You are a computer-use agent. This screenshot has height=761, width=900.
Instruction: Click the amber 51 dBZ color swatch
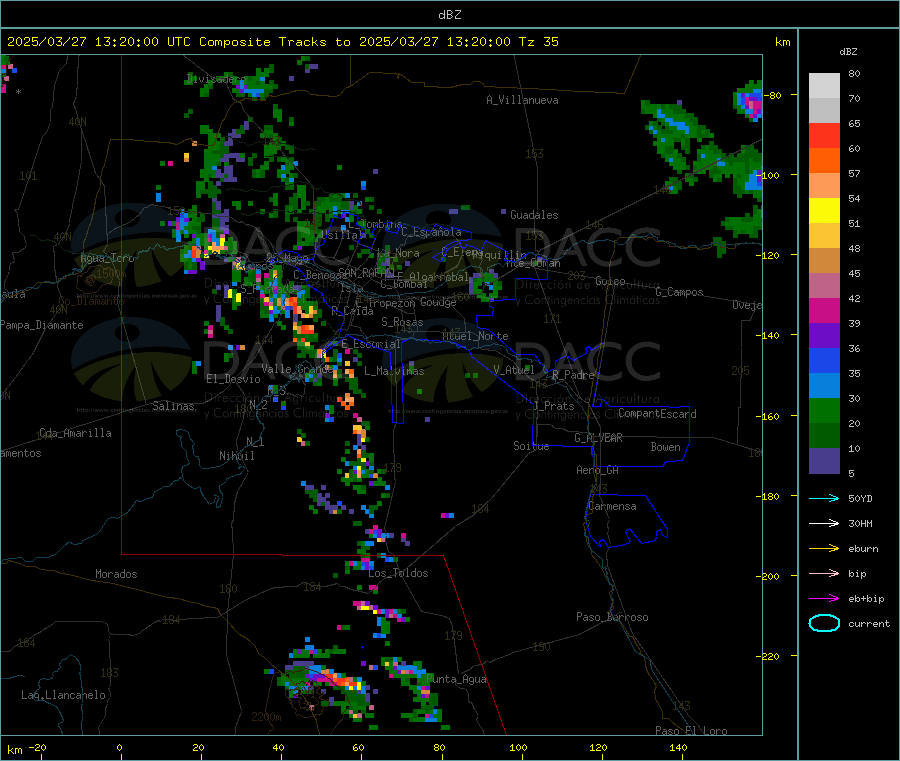click(824, 236)
